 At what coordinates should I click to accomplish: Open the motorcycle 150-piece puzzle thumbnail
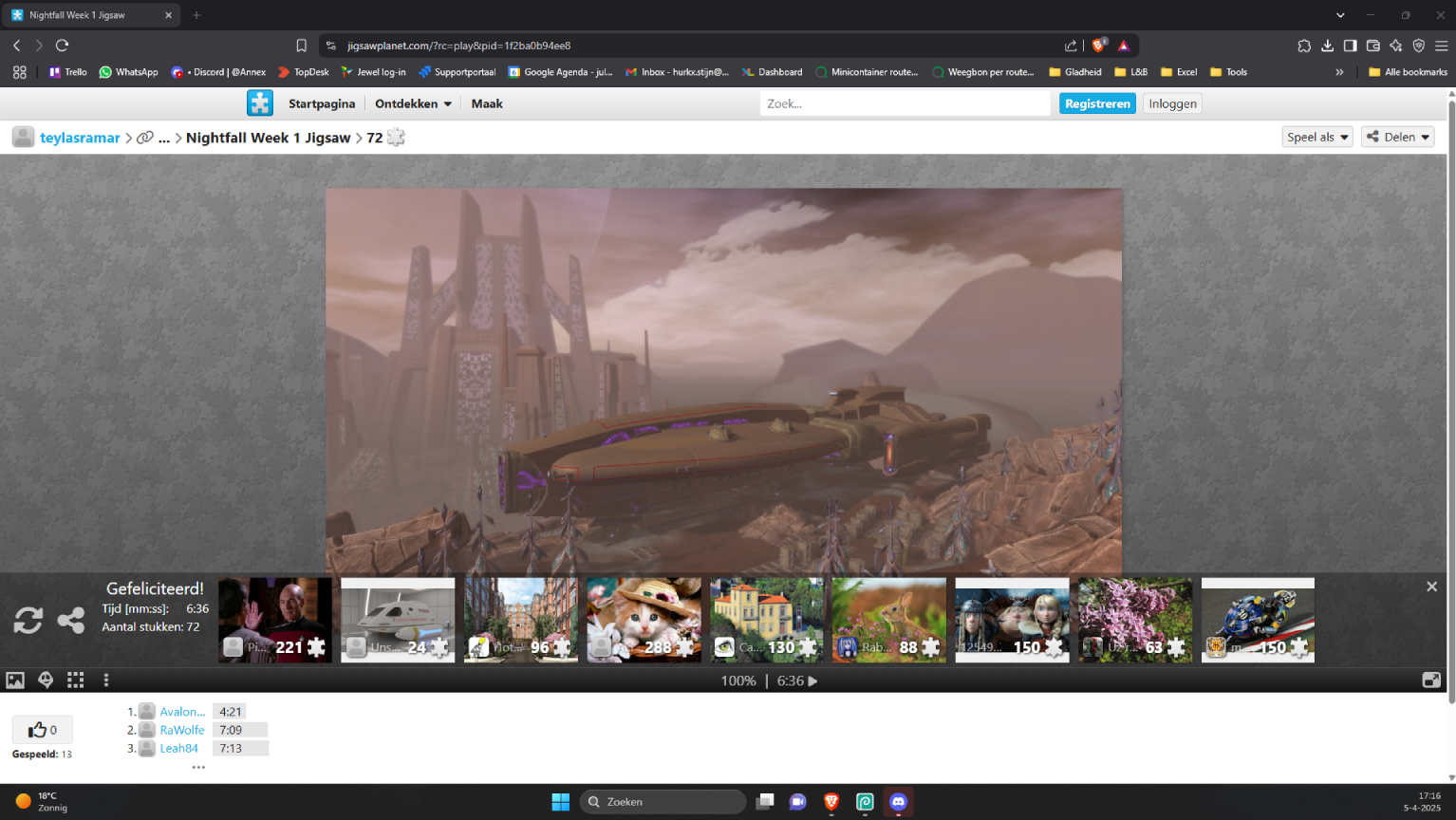click(1258, 620)
